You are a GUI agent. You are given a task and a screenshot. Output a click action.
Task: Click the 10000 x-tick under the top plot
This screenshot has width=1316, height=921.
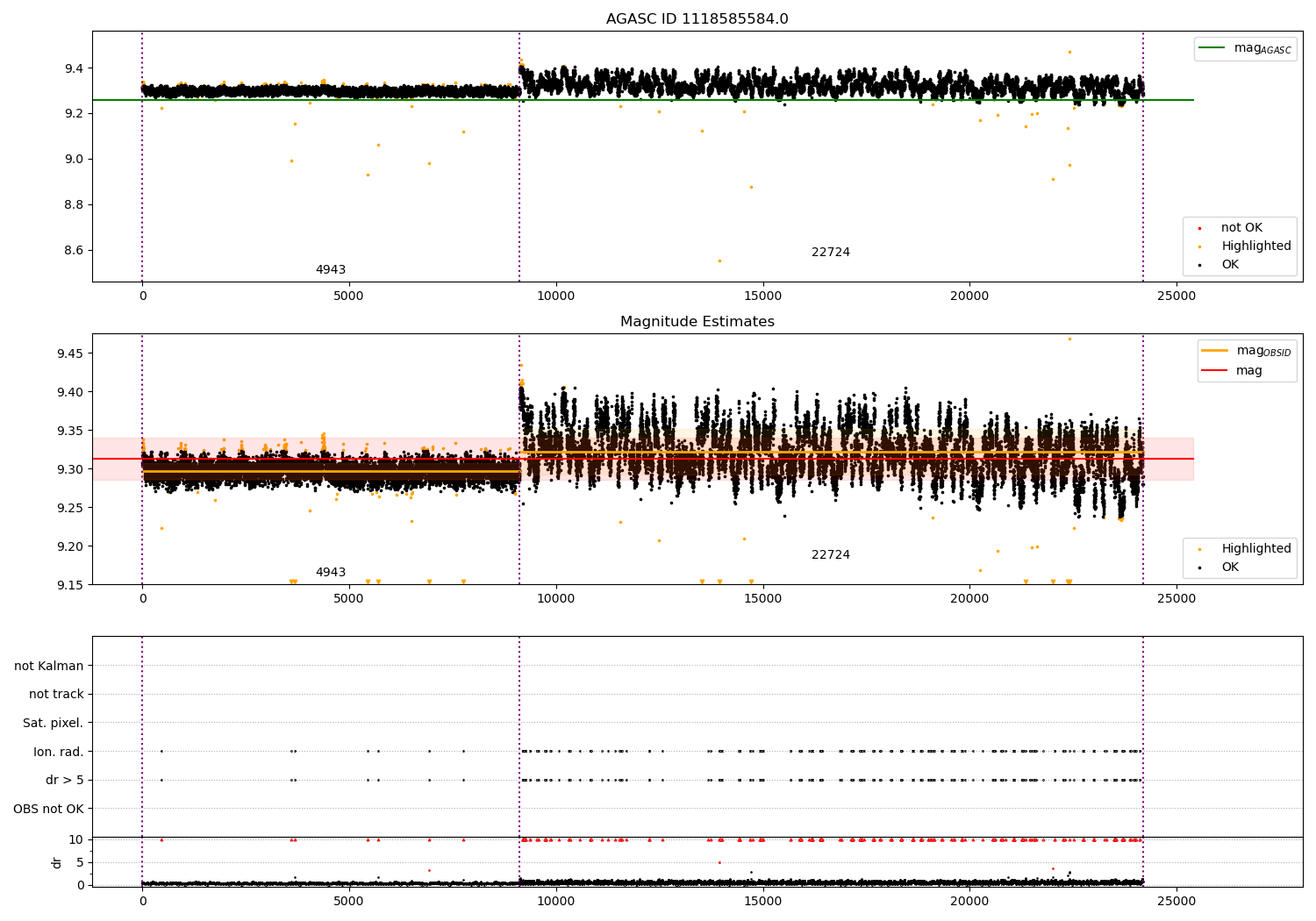[555, 296]
